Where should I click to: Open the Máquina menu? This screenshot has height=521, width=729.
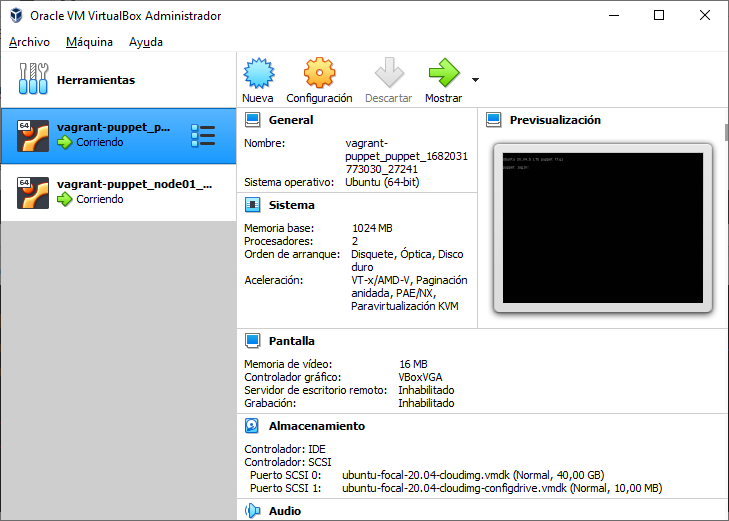pos(89,42)
